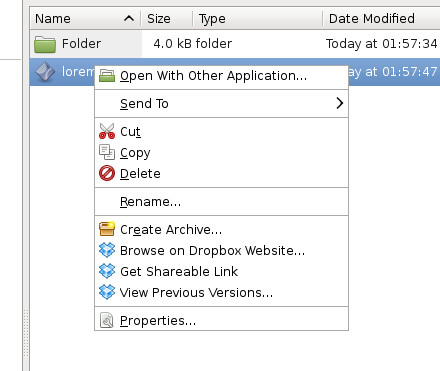Viewport: 440px width, 371px height.
Task: Click the folder icon beside Open With Other Application
Action: (x=107, y=76)
